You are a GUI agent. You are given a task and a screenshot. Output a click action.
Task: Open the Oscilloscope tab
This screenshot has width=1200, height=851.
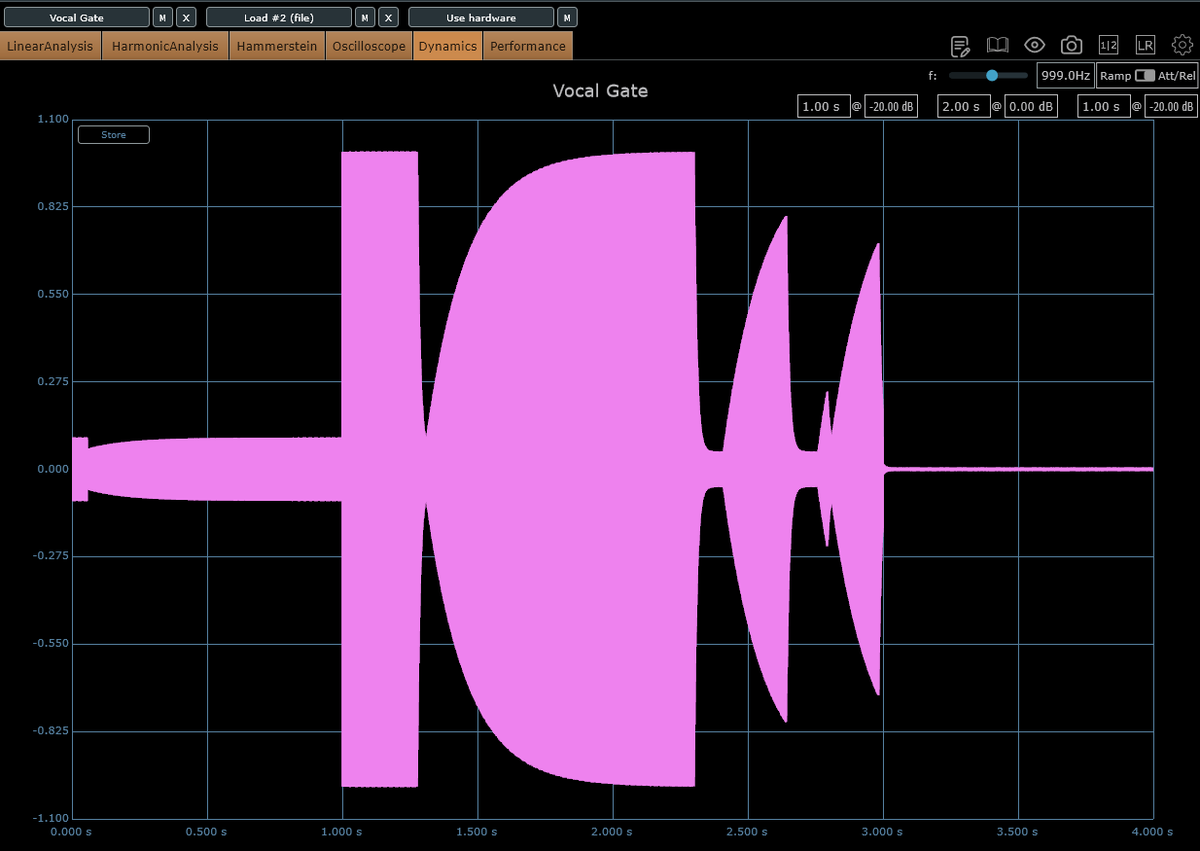point(369,46)
